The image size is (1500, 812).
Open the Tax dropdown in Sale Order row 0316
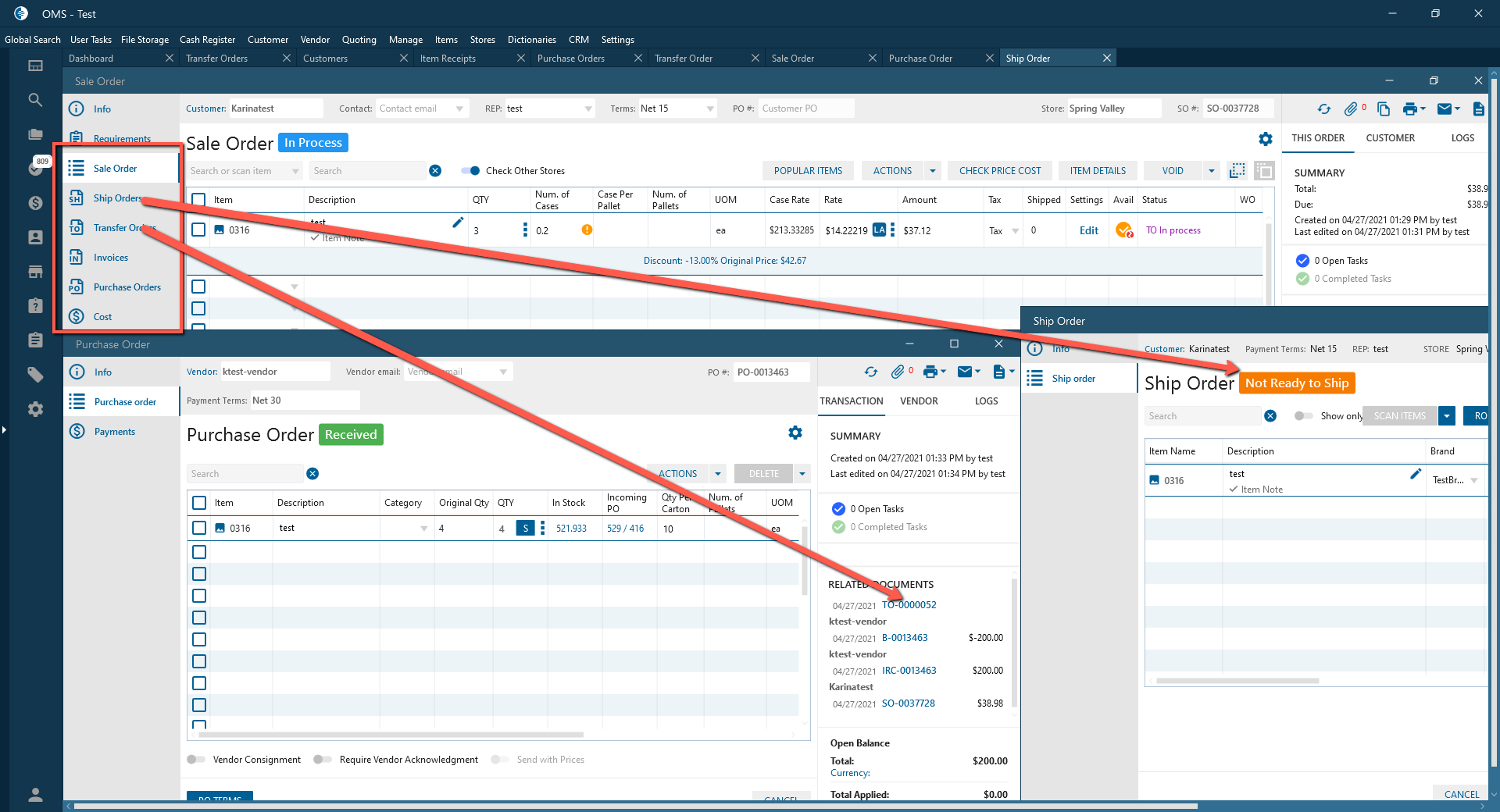[1016, 231]
